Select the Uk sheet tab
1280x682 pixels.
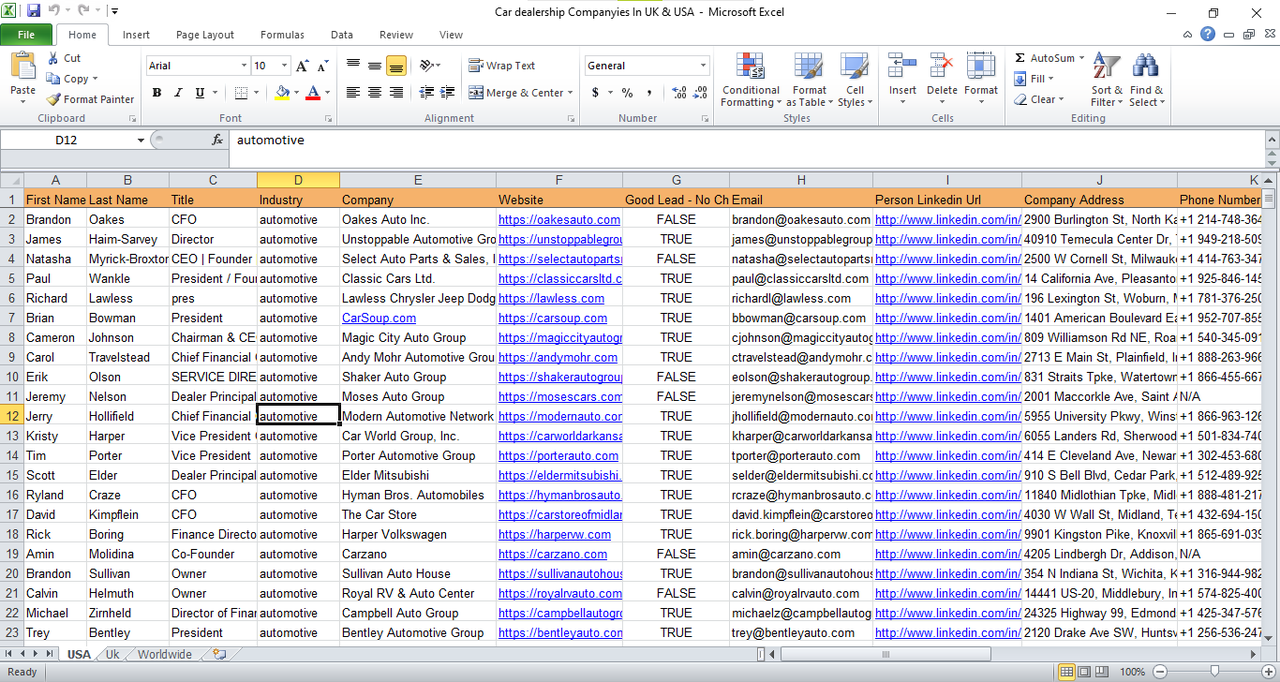point(112,653)
